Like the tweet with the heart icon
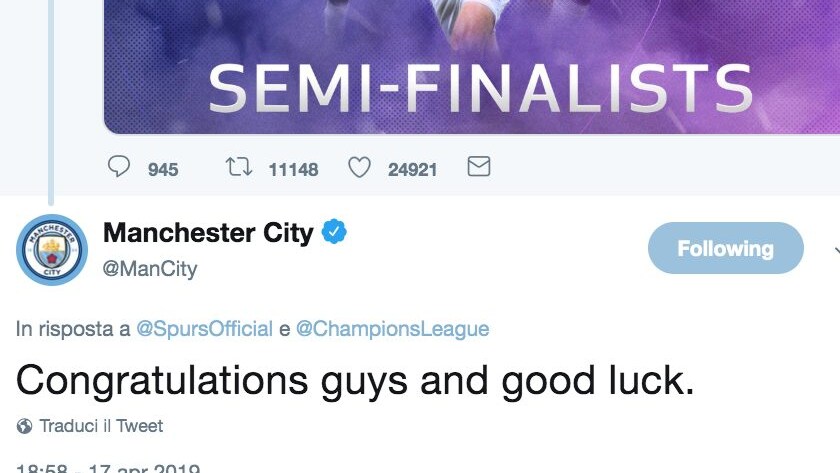The width and height of the screenshot is (840, 473). (x=359, y=167)
